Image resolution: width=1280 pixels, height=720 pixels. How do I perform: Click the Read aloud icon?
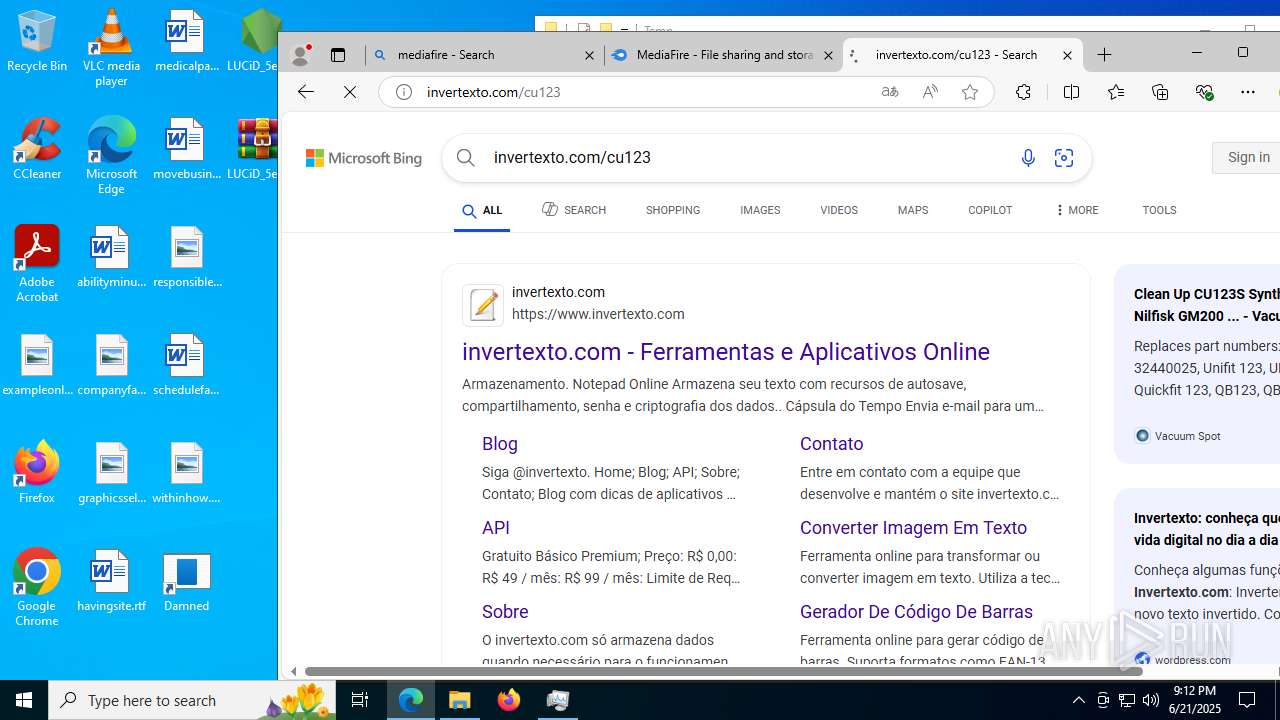coord(930,92)
